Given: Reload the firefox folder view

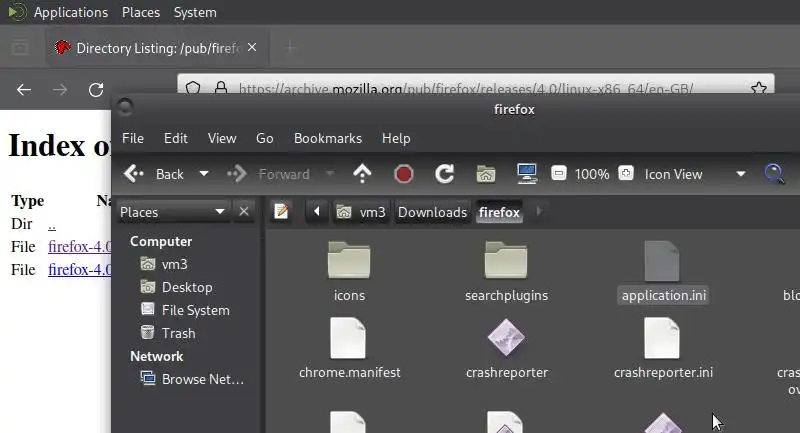Looking at the screenshot, I should point(444,174).
